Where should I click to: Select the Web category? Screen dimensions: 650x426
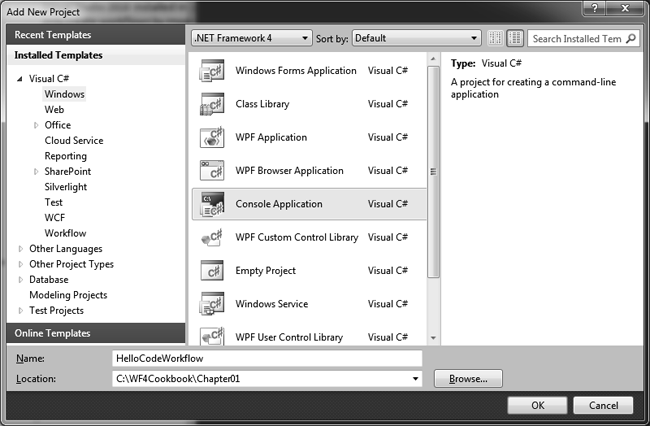pos(54,109)
